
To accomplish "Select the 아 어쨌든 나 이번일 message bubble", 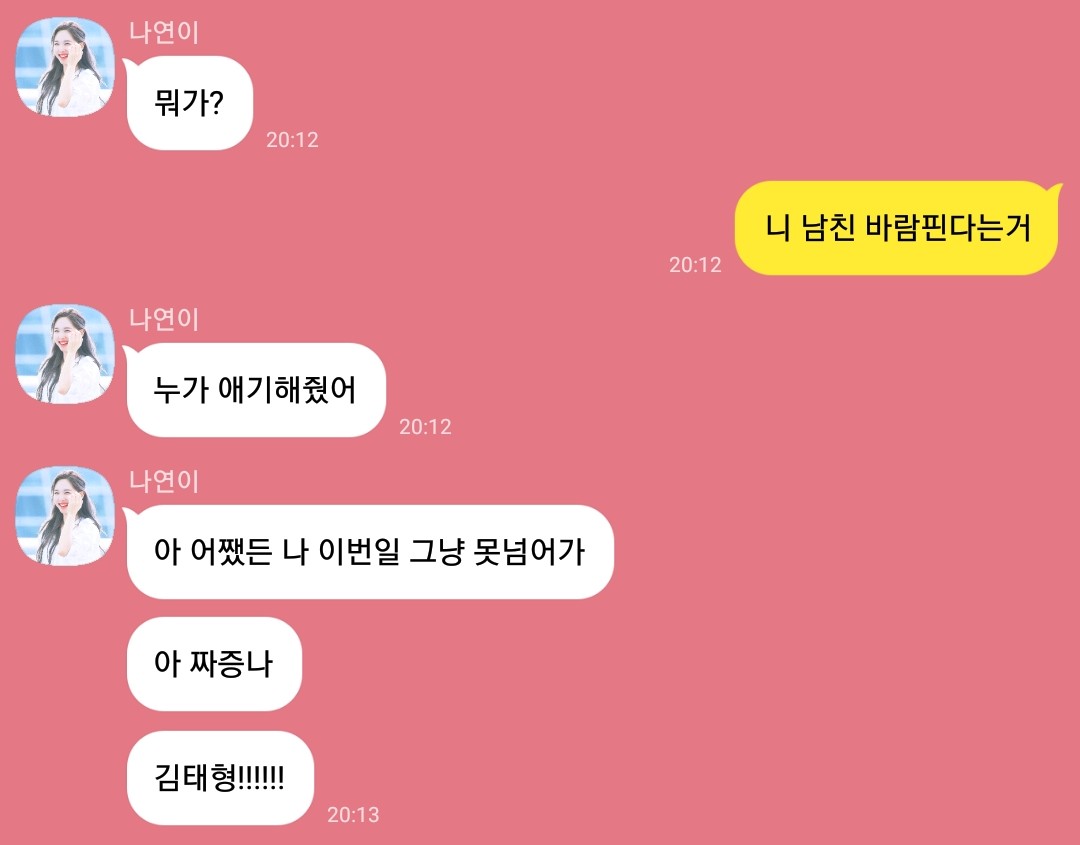I will pos(370,552).
